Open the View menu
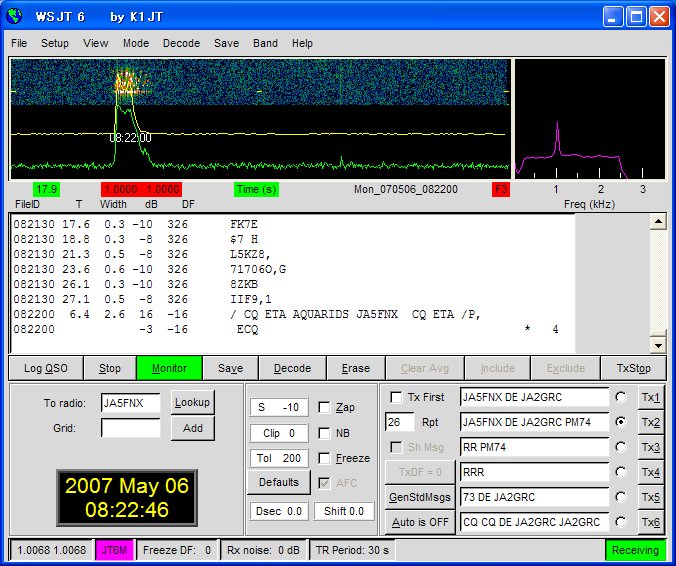Image resolution: width=676 pixels, height=566 pixels. point(95,43)
